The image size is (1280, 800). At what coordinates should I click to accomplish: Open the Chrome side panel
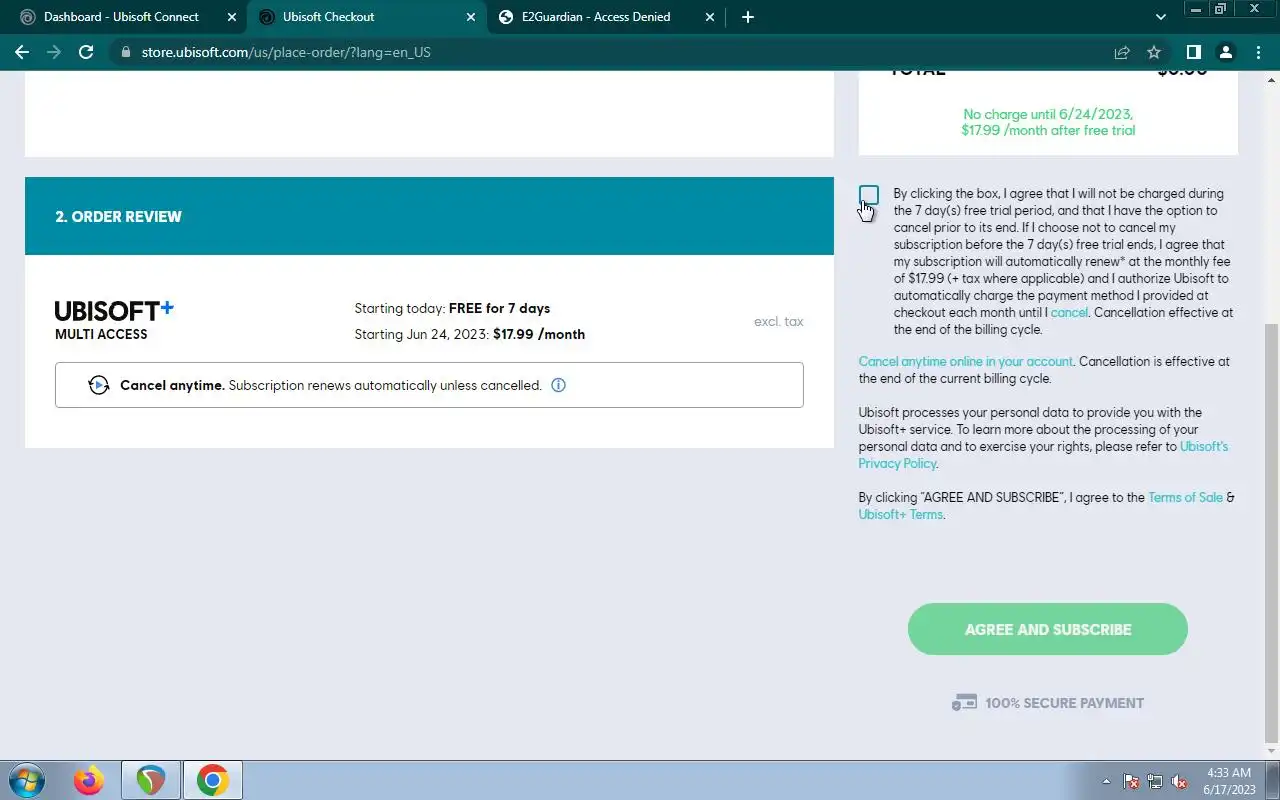(1193, 52)
